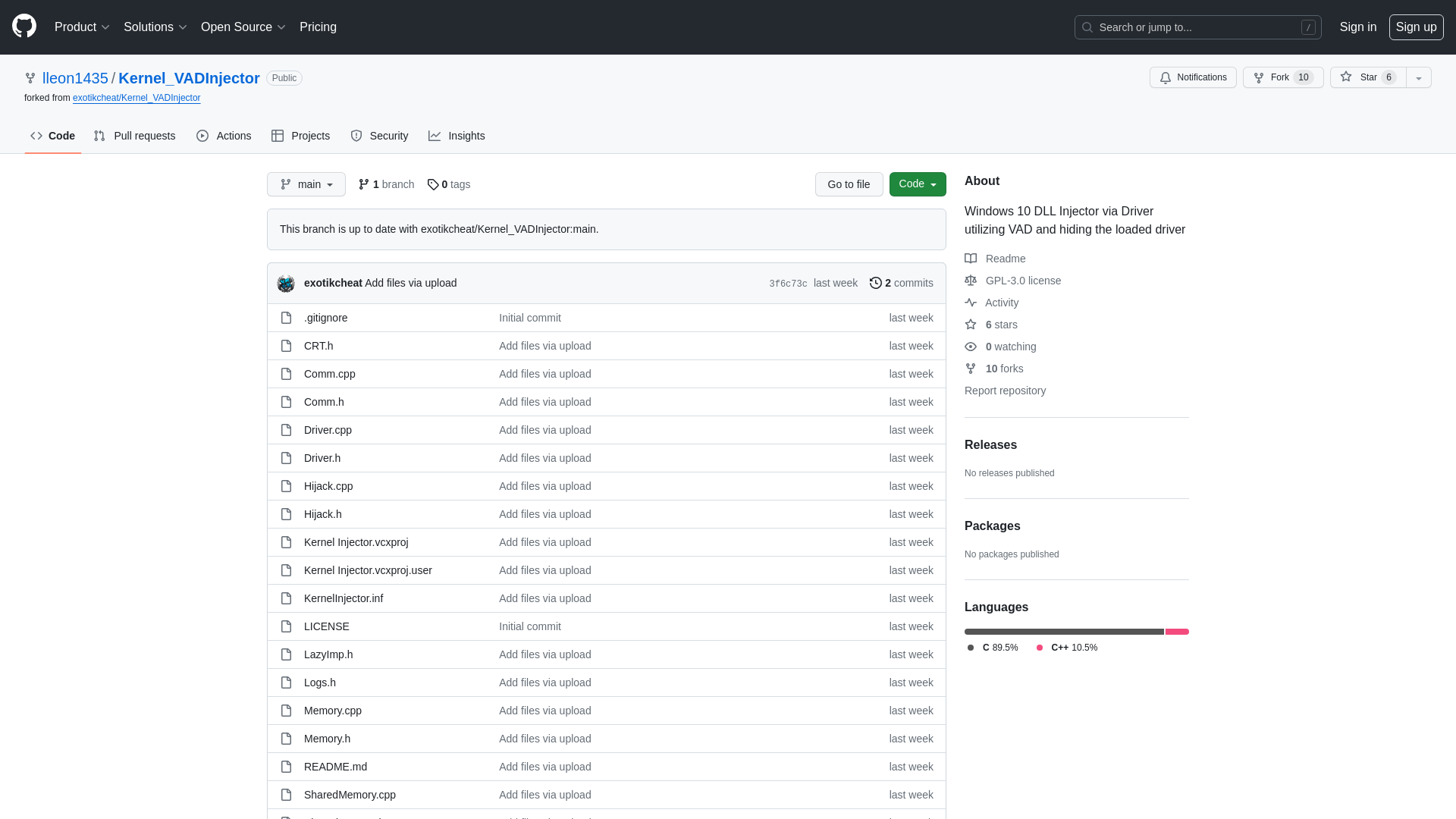Open the Driver.h file
Viewport: 1456px width, 819px height.
[322, 458]
